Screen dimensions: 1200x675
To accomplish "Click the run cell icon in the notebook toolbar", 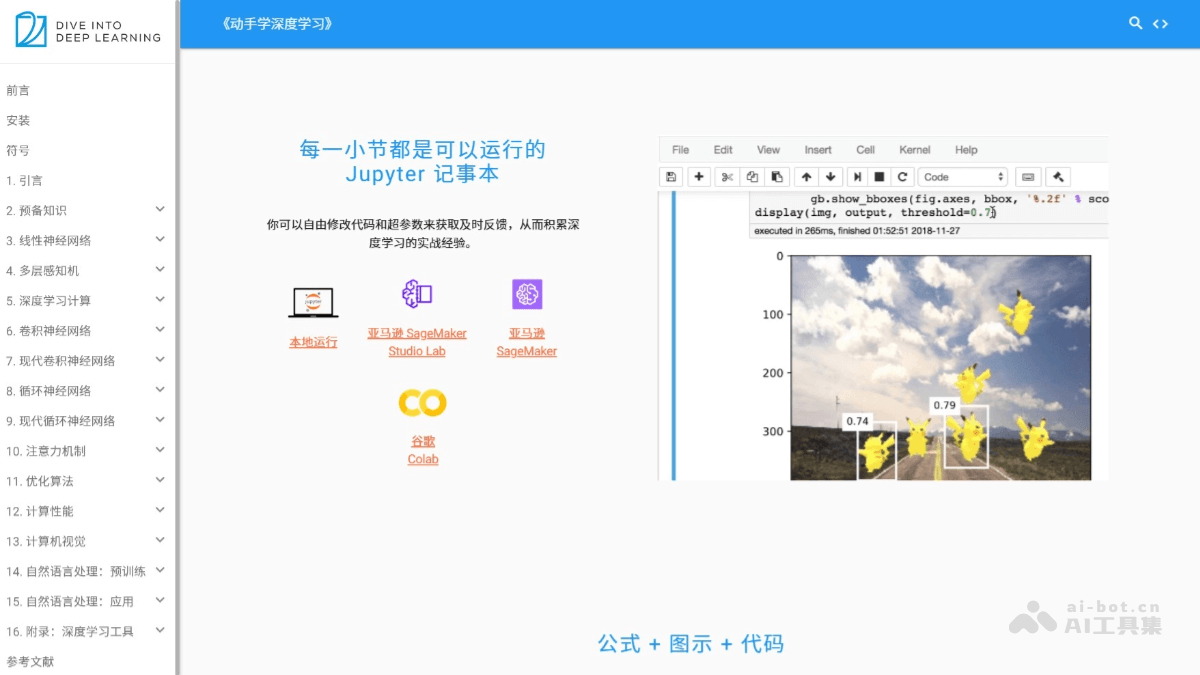I will click(x=858, y=177).
